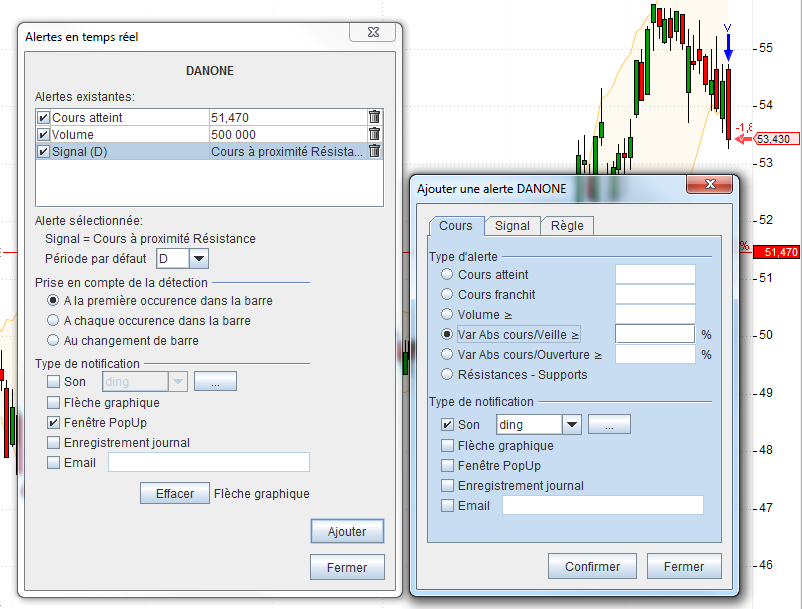The width and height of the screenshot is (802, 609).
Task: Select 'A la première occurence dans la barre'
Action: tap(53, 300)
